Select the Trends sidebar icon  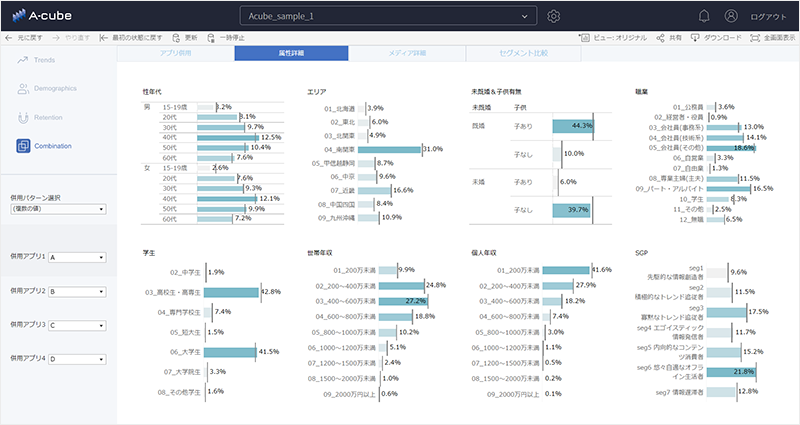pyautogui.click(x=22, y=60)
